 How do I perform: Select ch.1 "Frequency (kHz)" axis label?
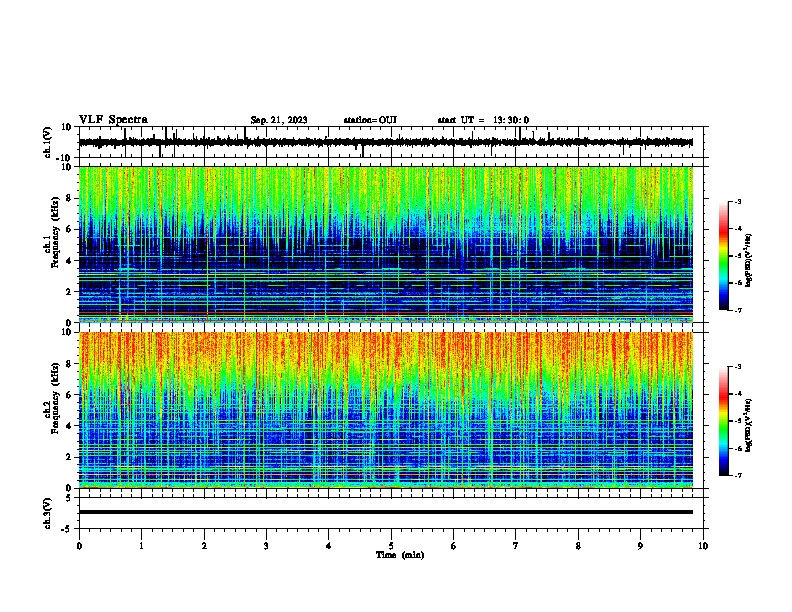pyautogui.click(x=55, y=232)
